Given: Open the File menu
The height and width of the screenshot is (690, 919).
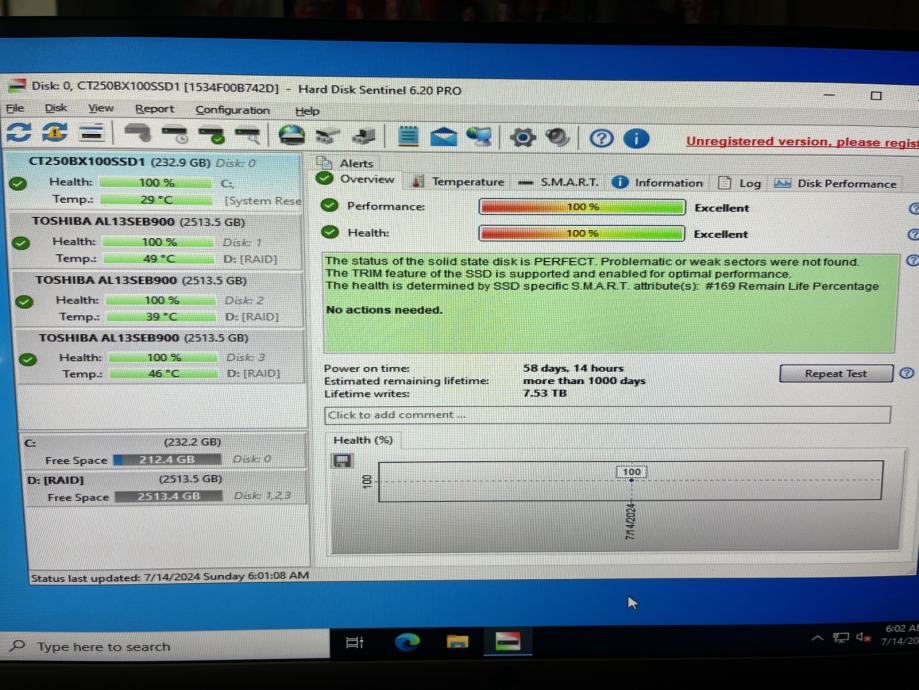Looking at the screenshot, I should tap(15, 108).
